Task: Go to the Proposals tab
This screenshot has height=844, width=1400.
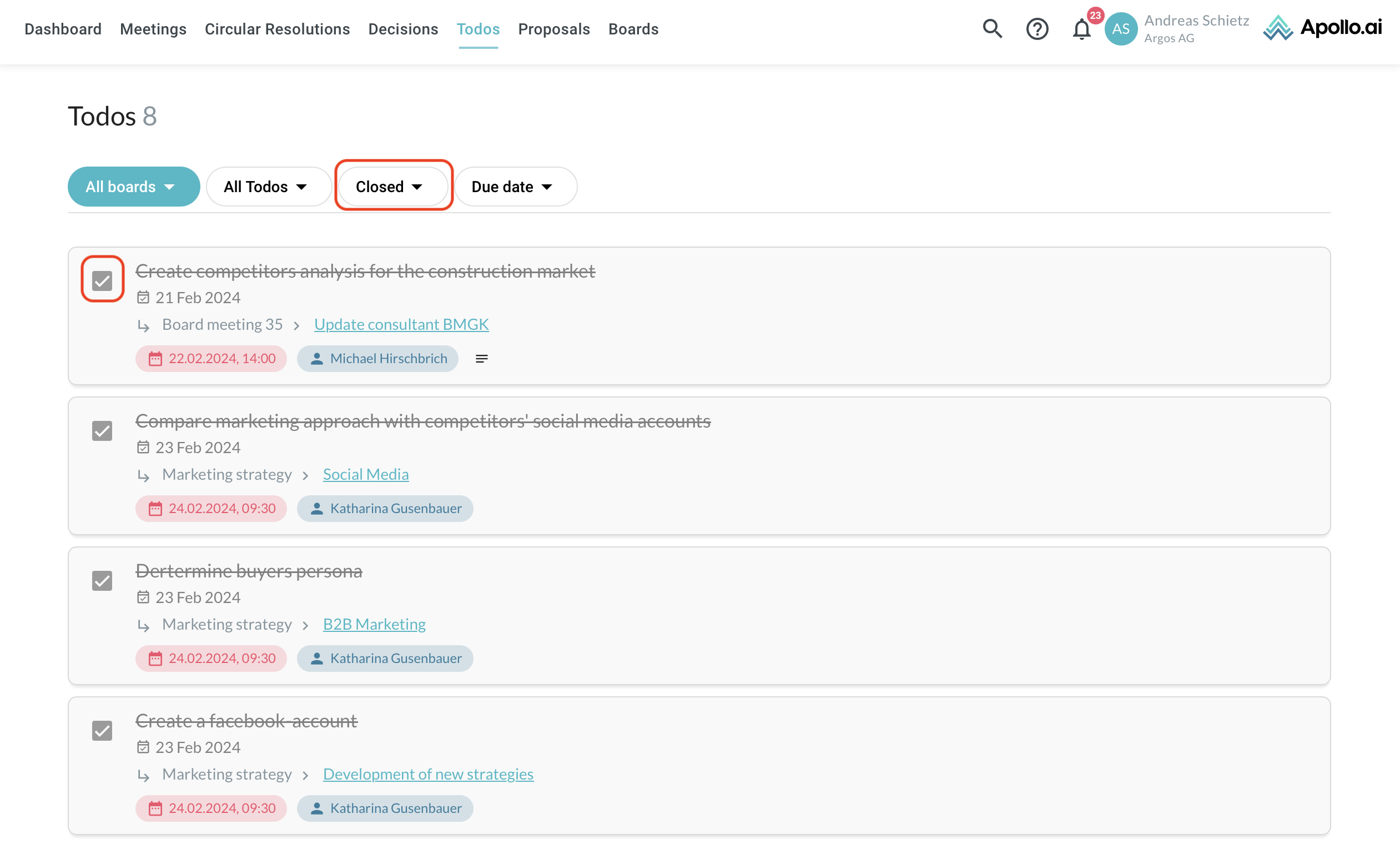Action: click(553, 29)
